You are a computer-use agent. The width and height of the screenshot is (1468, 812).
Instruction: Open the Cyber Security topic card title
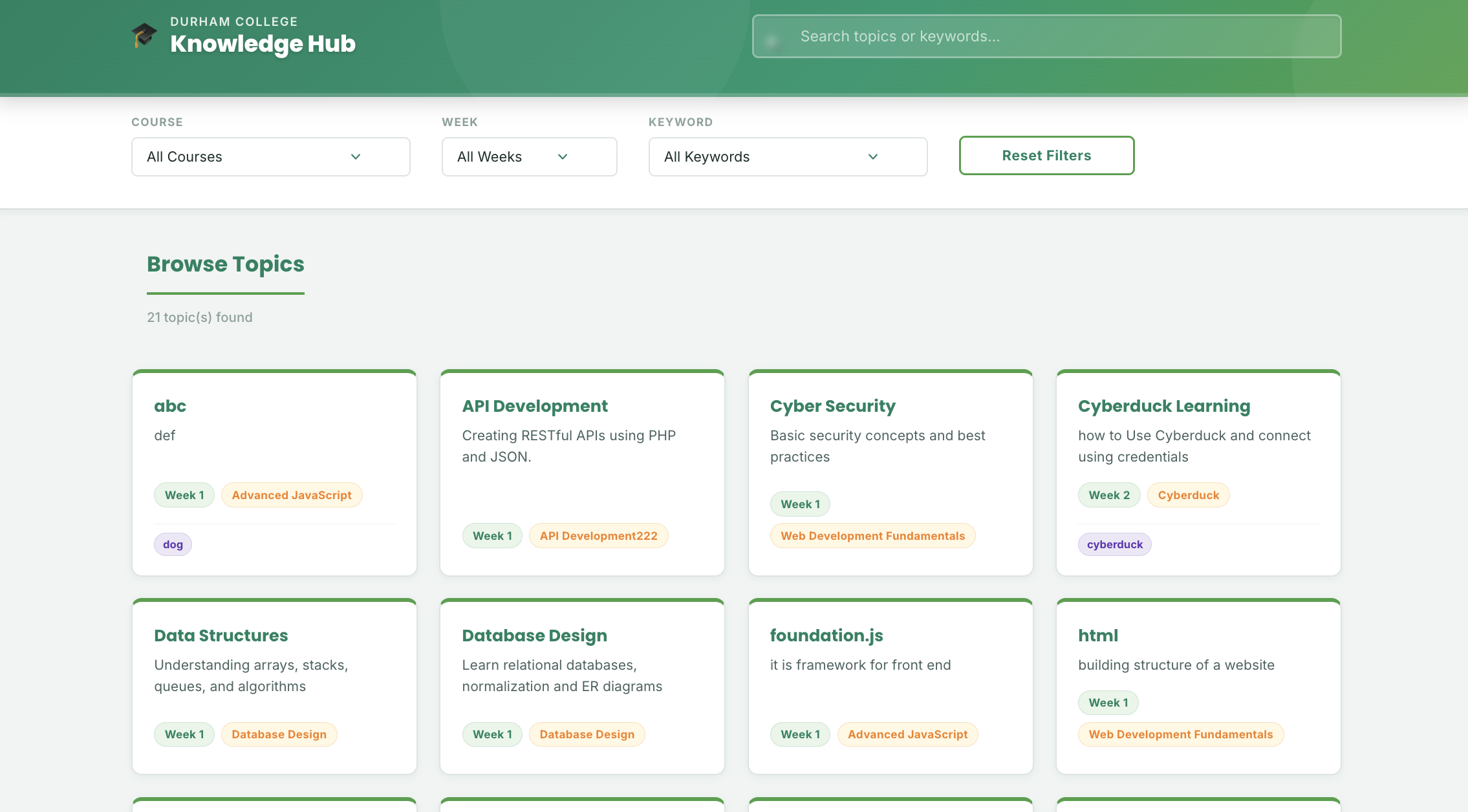coord(832,406)
